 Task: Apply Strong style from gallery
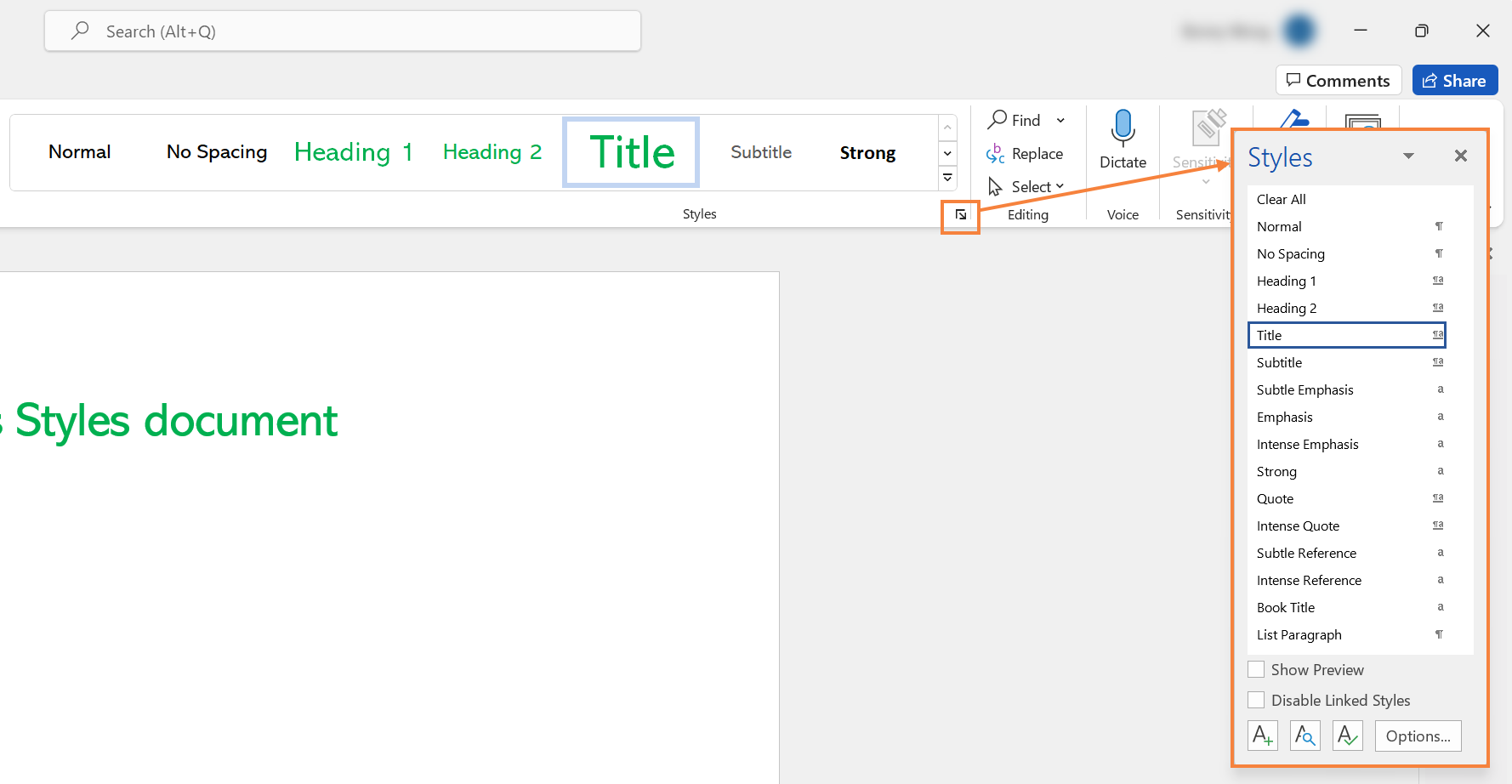click(x=867, y=152)
